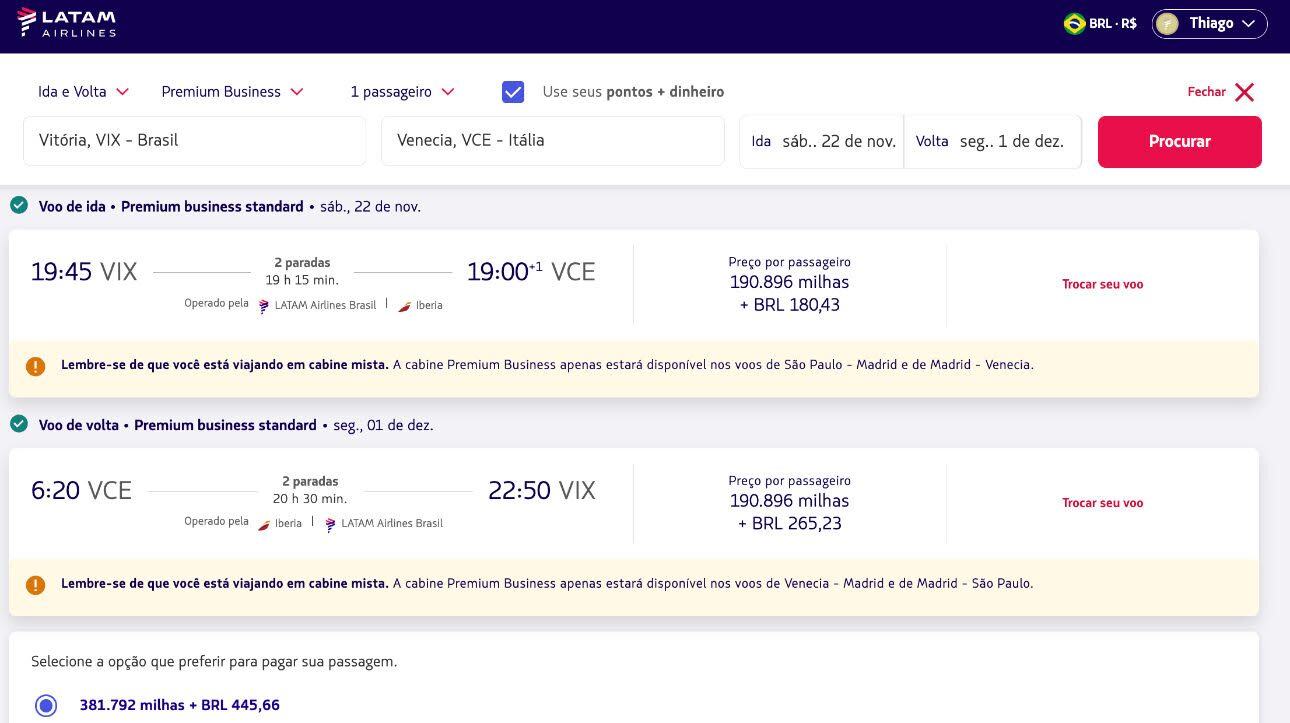Click Trocar seu voo for the return flight
Image resolution: width=1290 pixels, height=723 pixels.
1102,503
